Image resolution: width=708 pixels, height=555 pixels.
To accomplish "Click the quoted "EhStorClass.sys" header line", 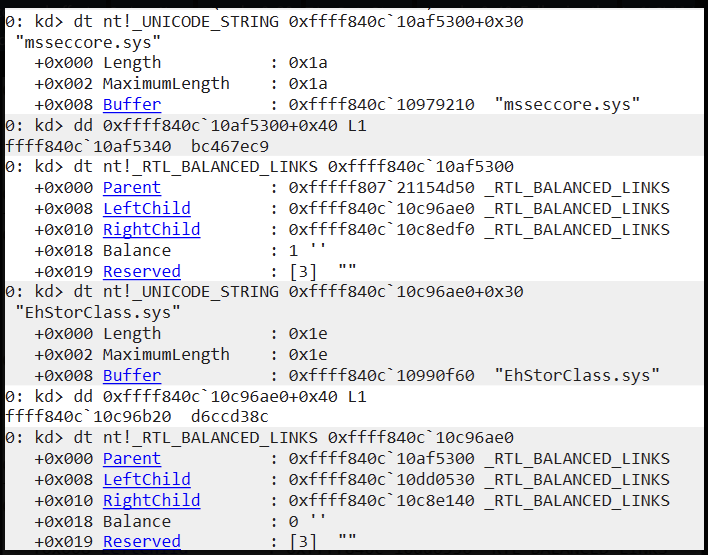I will point(98,313).
